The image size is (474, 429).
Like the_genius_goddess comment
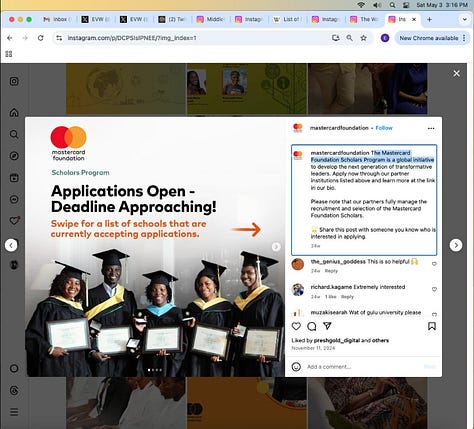(434, 264)
